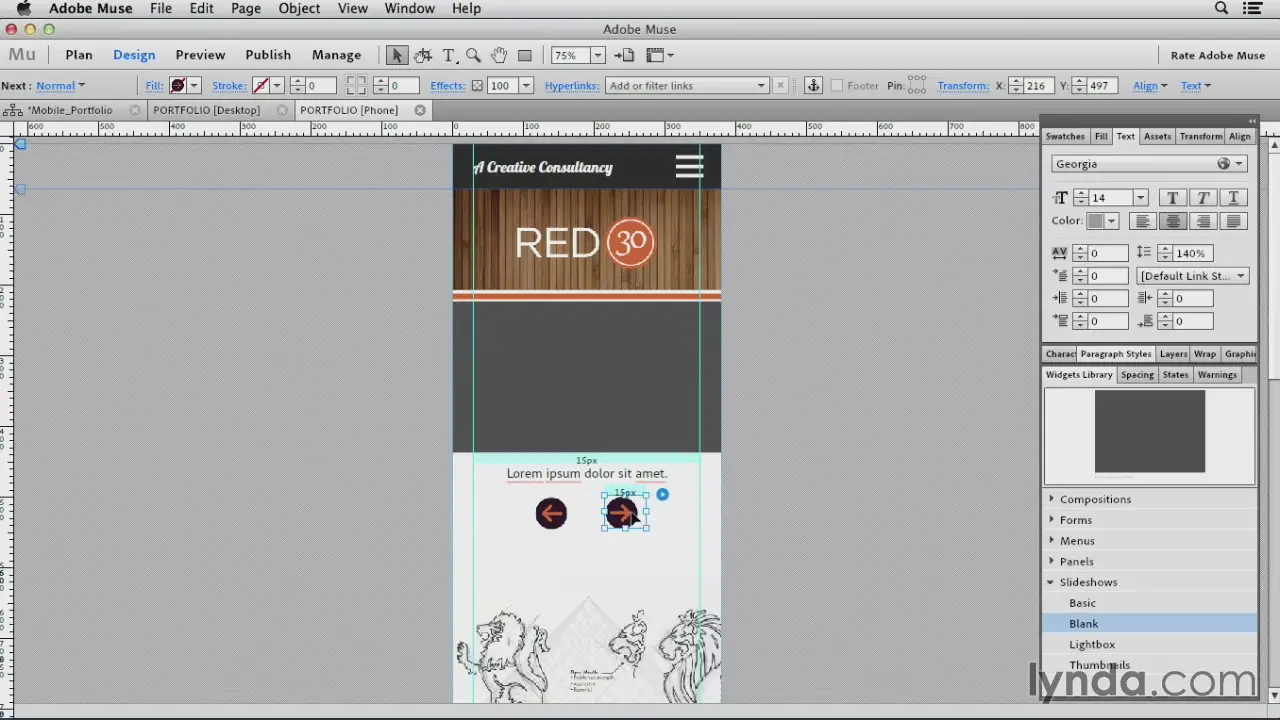Justify text in Text panel
Image resolution: width=1280 pixels, height=720 pixels.
click(x=1233, y=221)
